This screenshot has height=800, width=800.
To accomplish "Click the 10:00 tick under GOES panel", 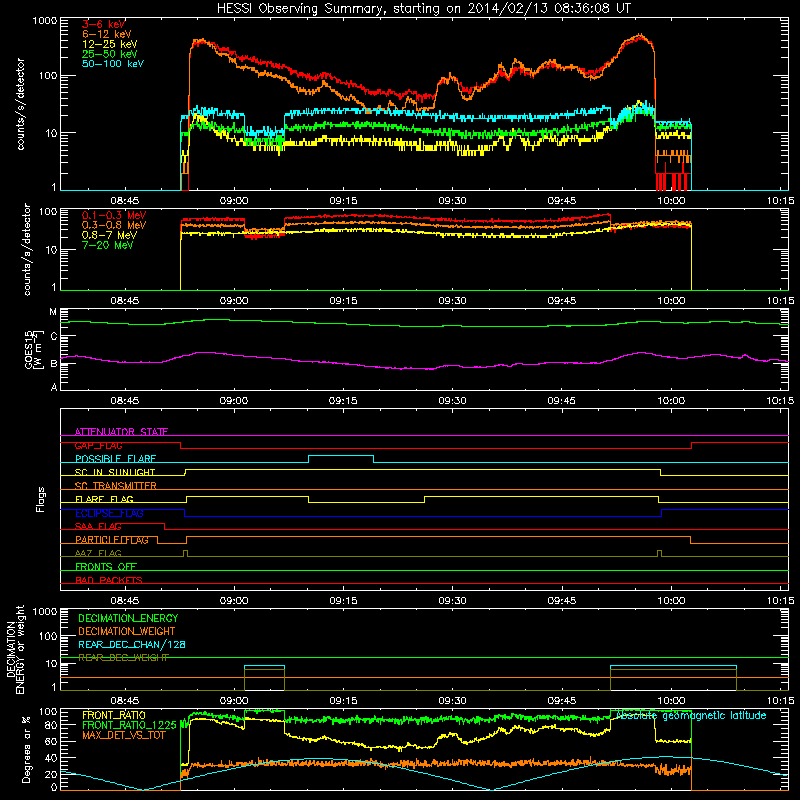I will tap(671, 401).
